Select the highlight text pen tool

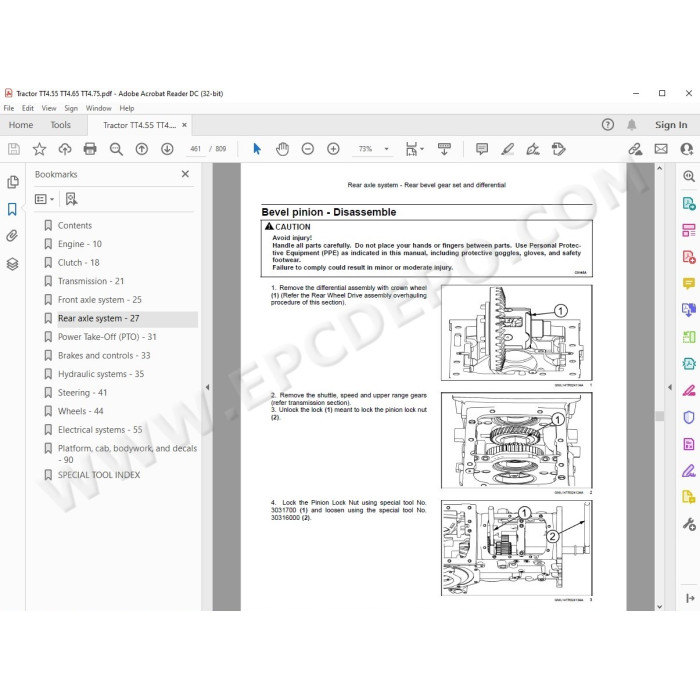508,149
